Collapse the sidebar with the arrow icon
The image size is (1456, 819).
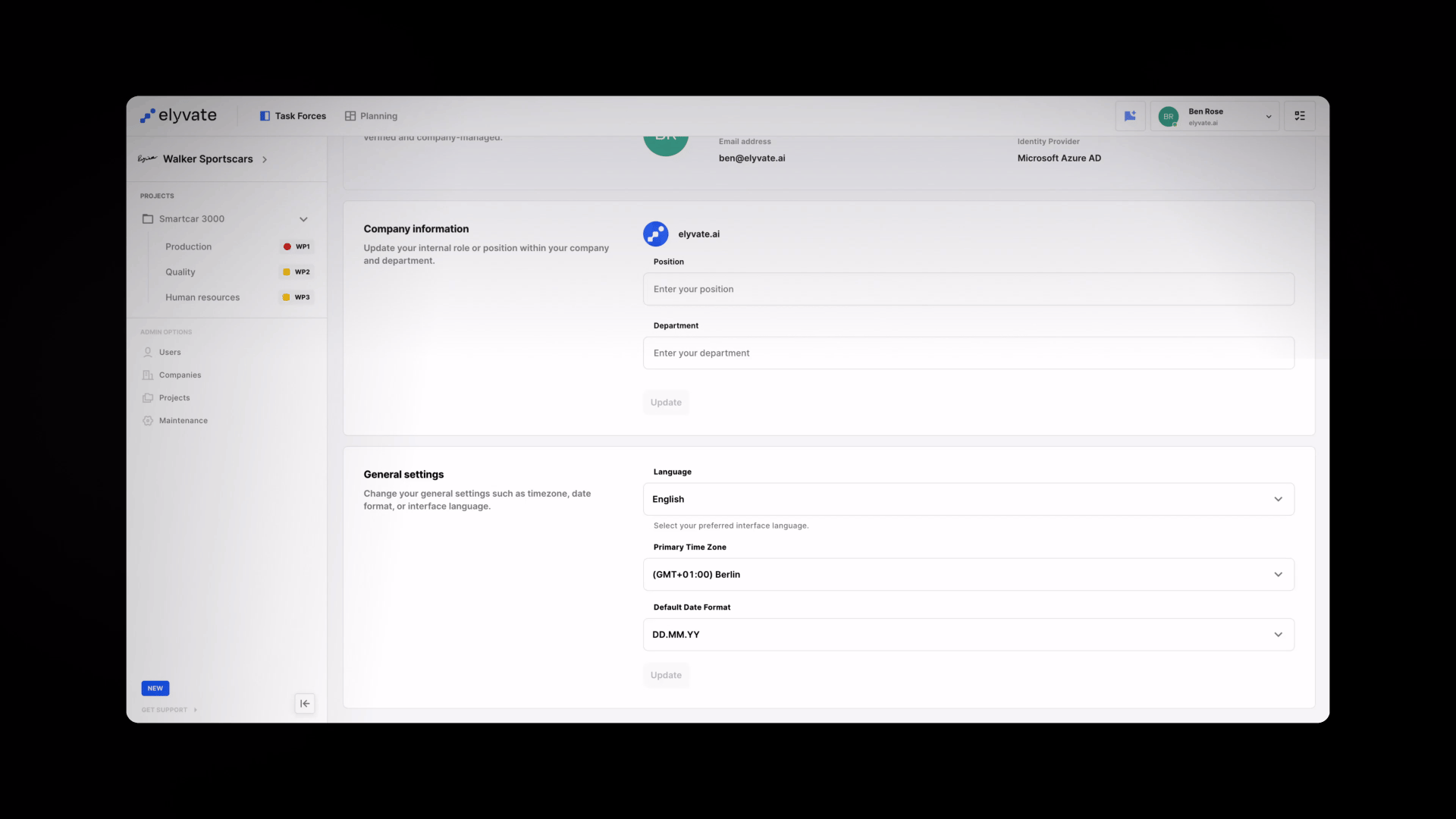(305, 704)
